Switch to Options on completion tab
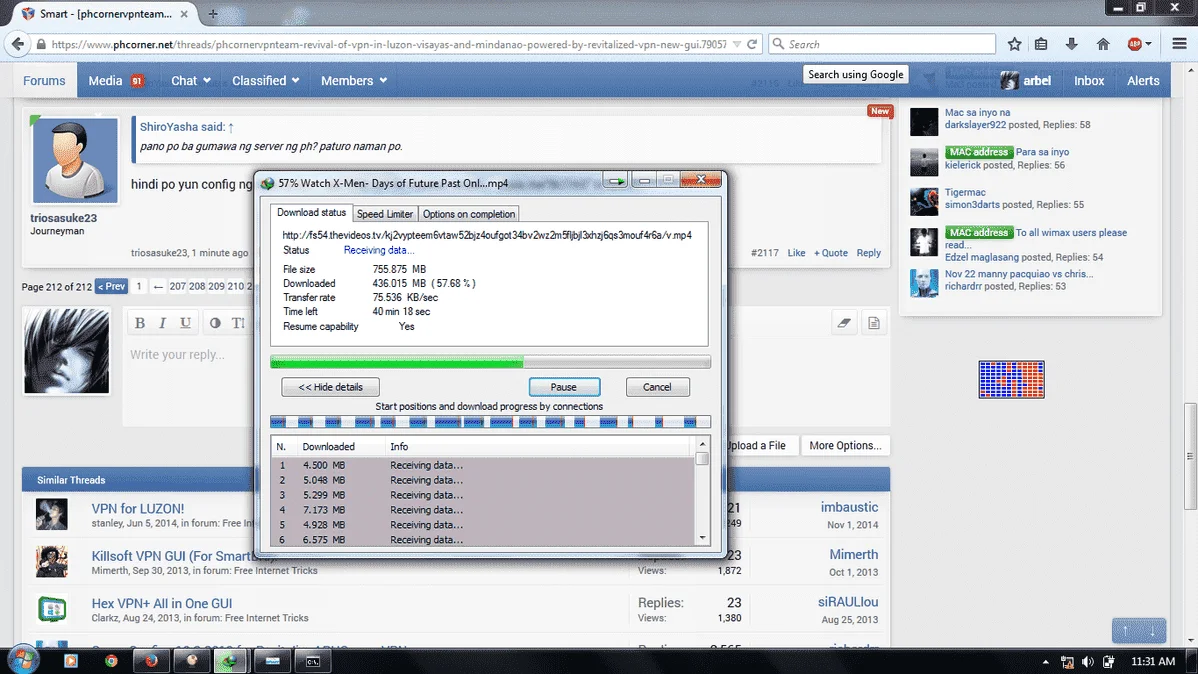 tap(468, 214)
